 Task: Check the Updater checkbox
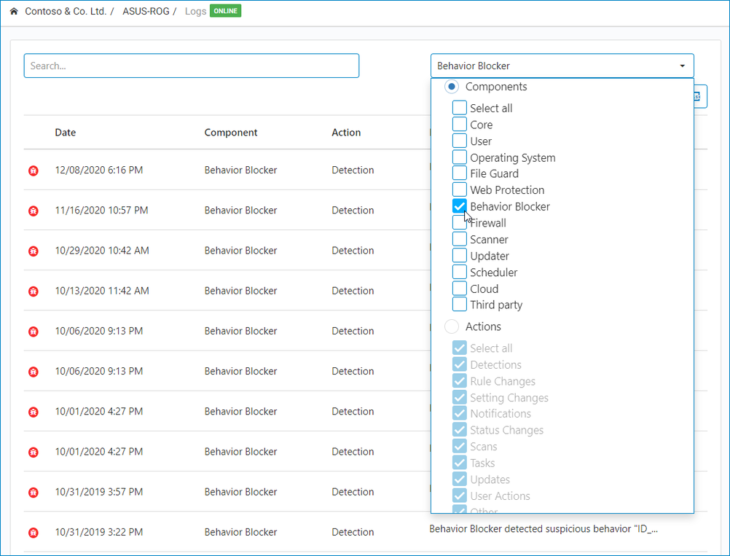[x=460, y=255]
